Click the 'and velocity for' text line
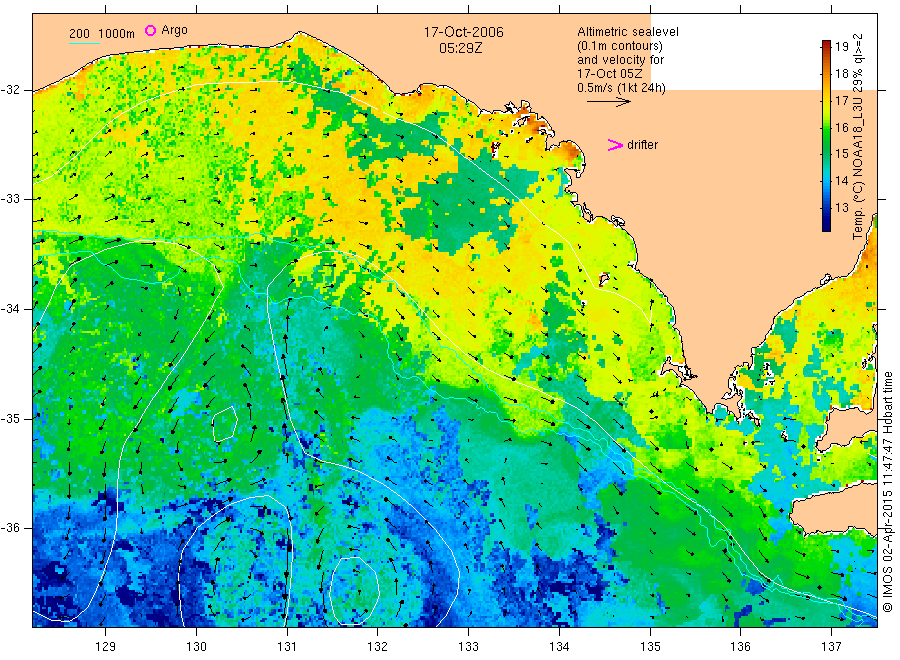The height and width of the screenshot is (660, 900). (620, 60)
